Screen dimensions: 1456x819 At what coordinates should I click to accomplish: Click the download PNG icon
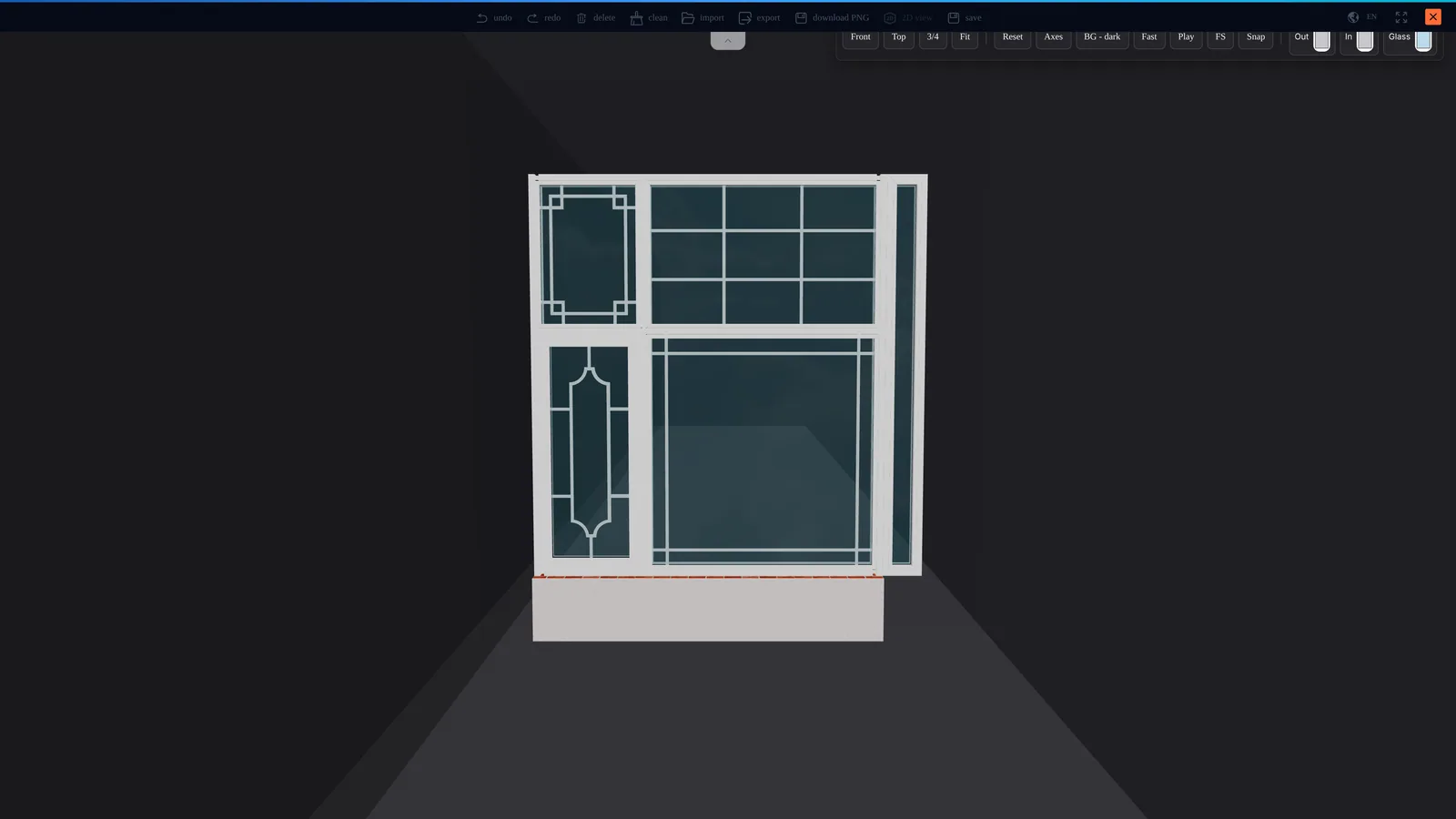(801, 17)
